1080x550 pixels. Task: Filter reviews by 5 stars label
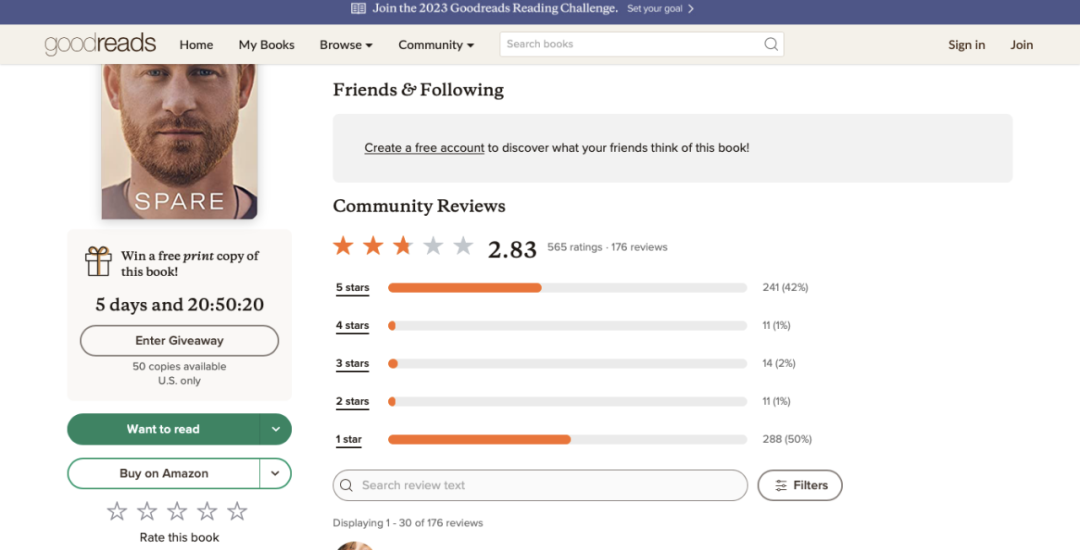(352, 288)
